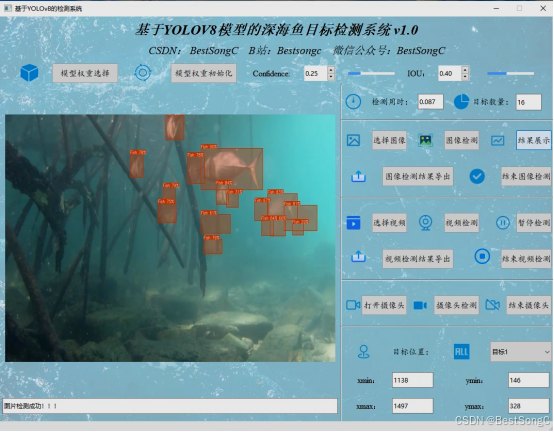
Task: Click the IOU slider
Action: 510,73
